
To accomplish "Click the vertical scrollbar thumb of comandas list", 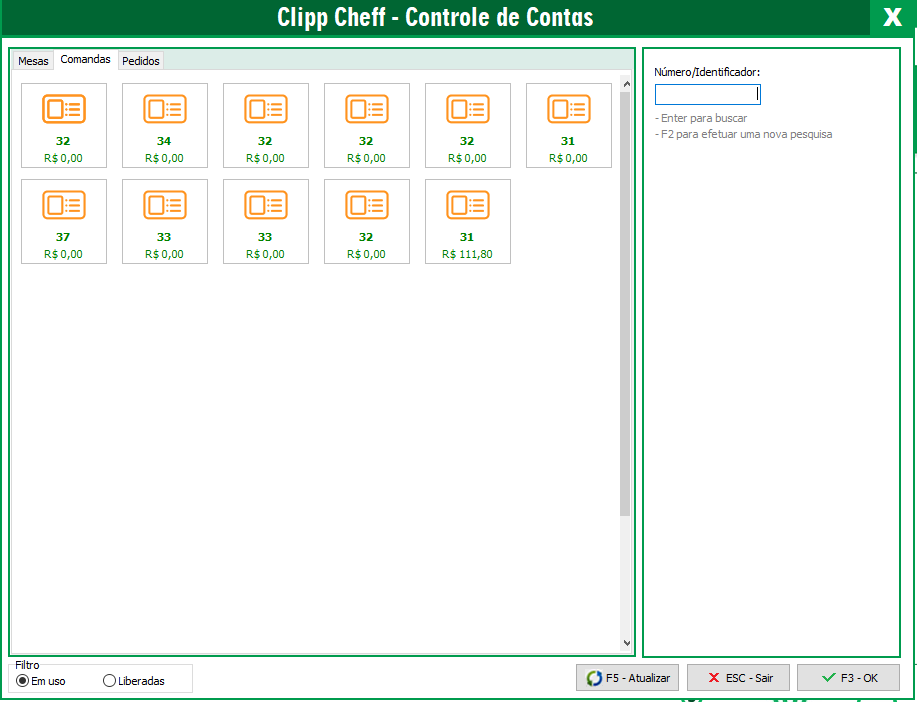I will coord(626,300).
